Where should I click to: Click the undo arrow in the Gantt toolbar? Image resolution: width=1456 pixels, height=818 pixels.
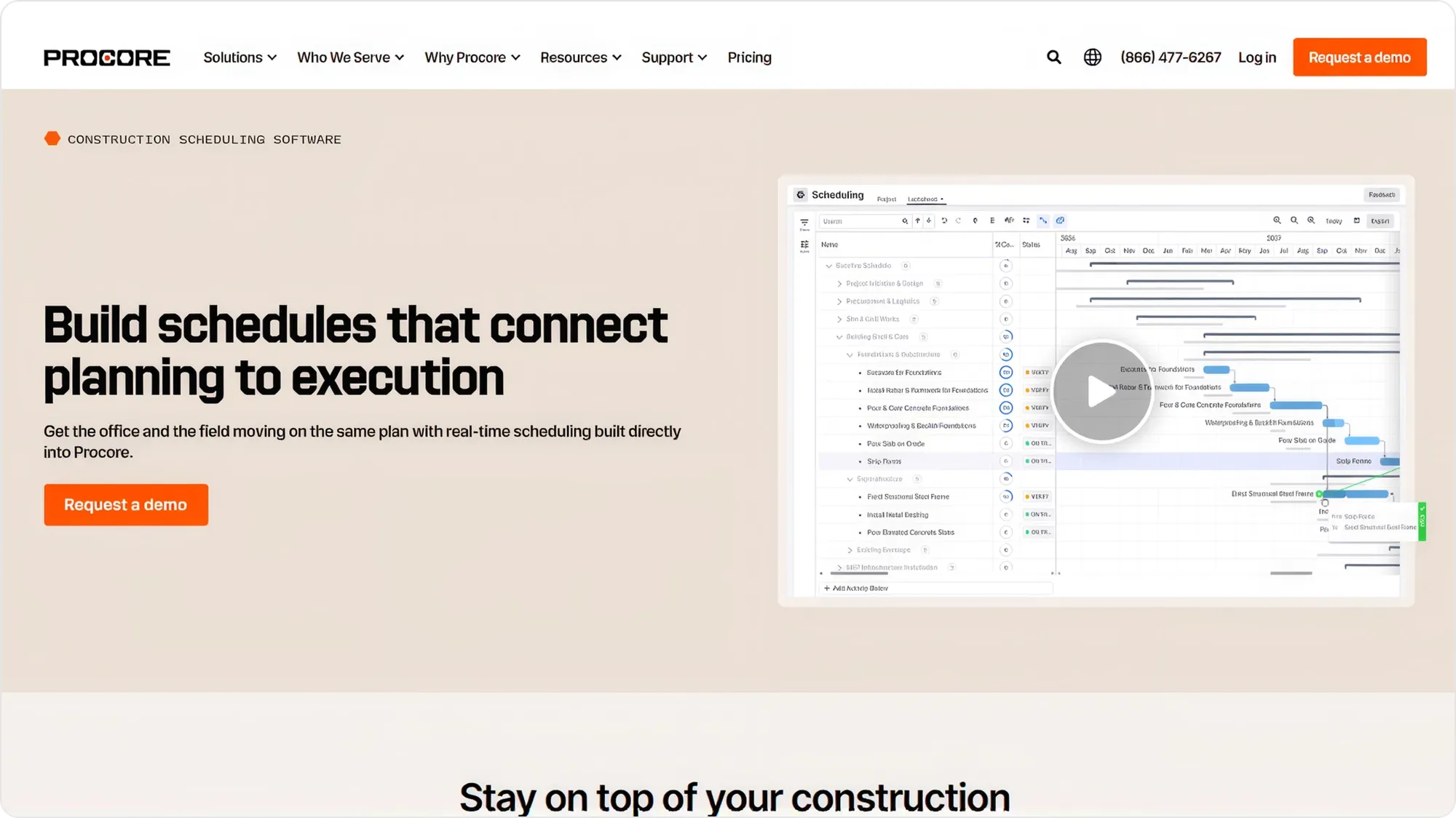point(944,221)
